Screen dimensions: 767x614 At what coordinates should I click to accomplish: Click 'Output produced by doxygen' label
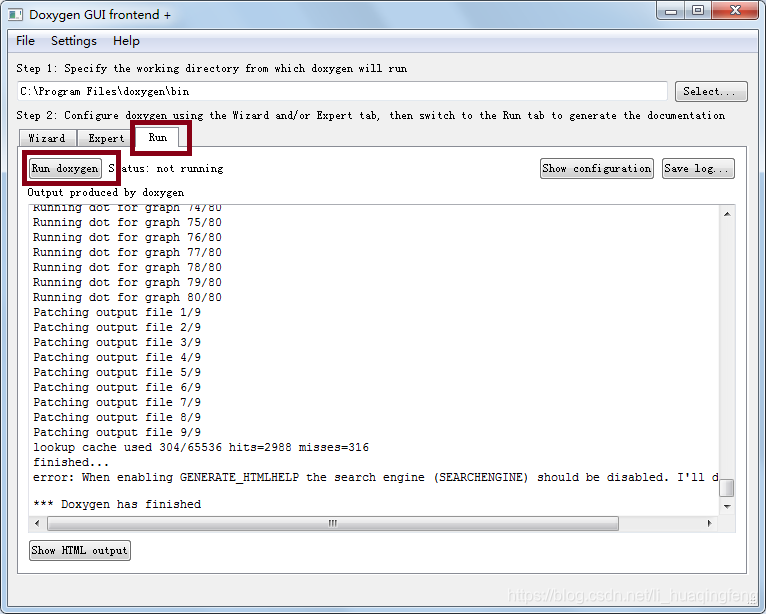point(106,193)
